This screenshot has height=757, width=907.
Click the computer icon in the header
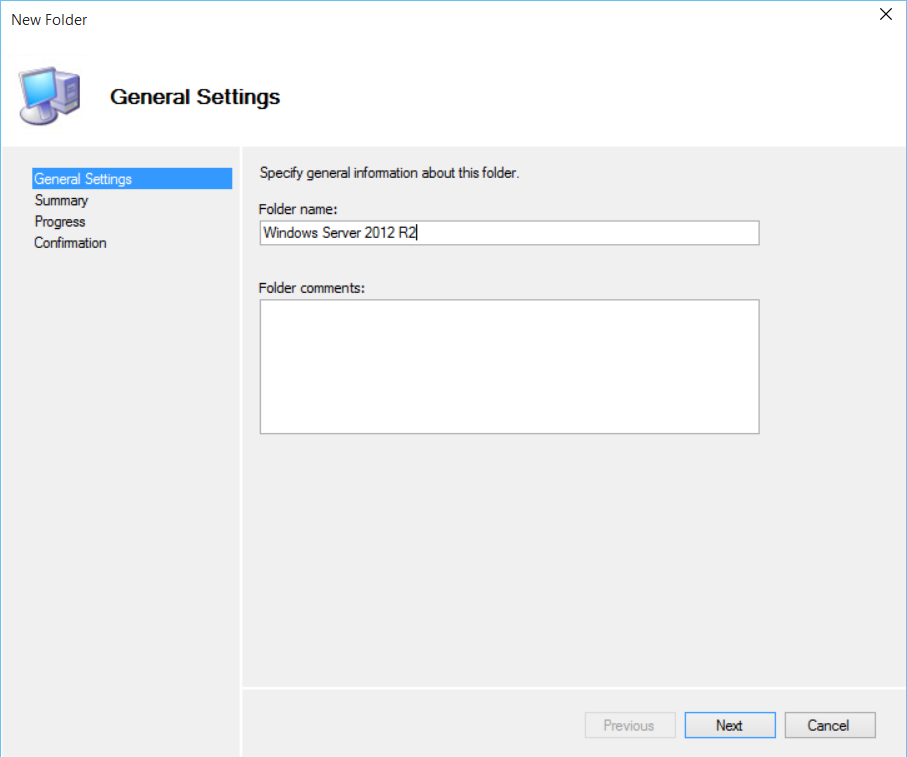pyautogui.click(x=50, y=95)
